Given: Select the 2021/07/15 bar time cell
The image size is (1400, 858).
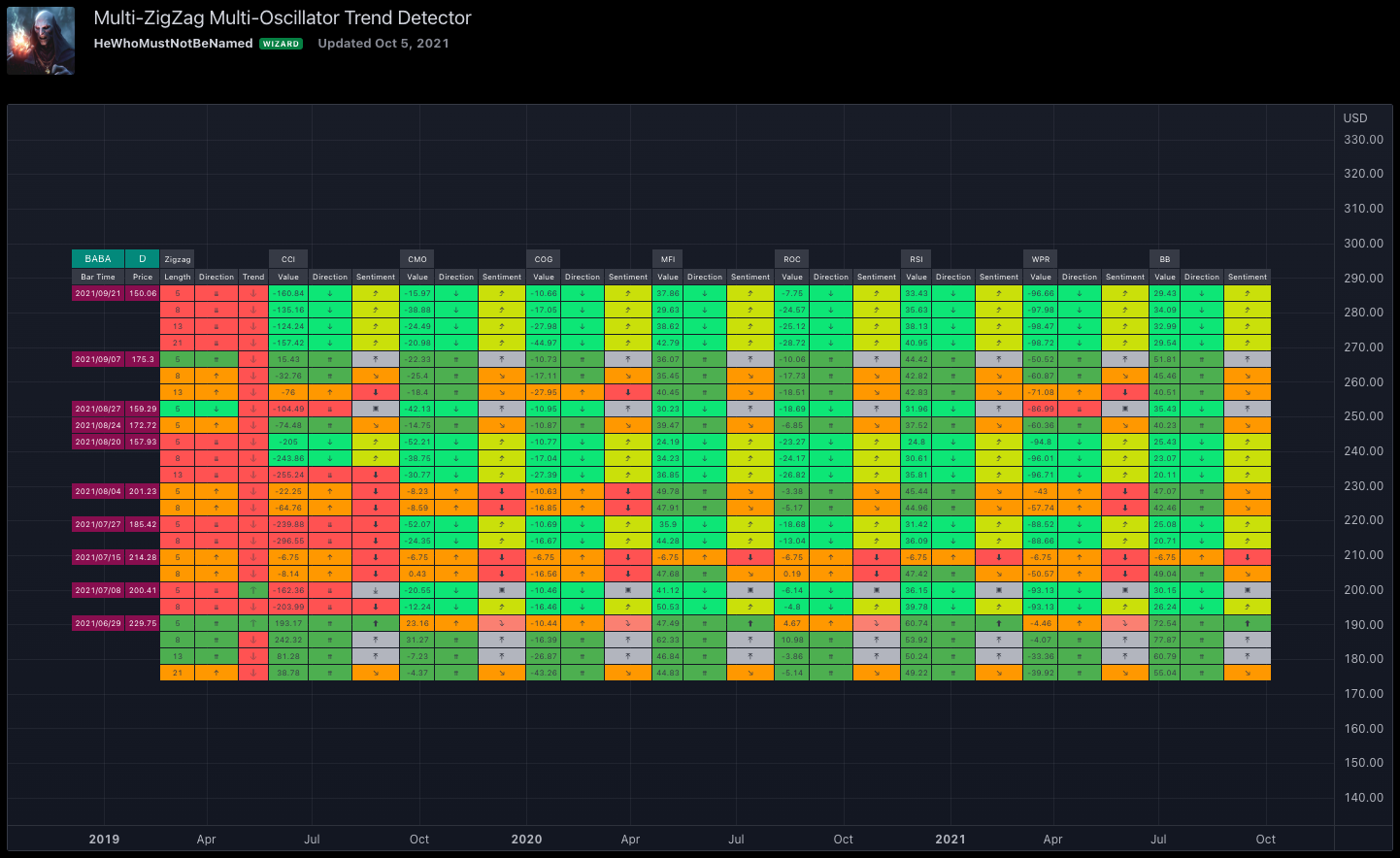Looking at the screenshot, I should pos(98,557).
